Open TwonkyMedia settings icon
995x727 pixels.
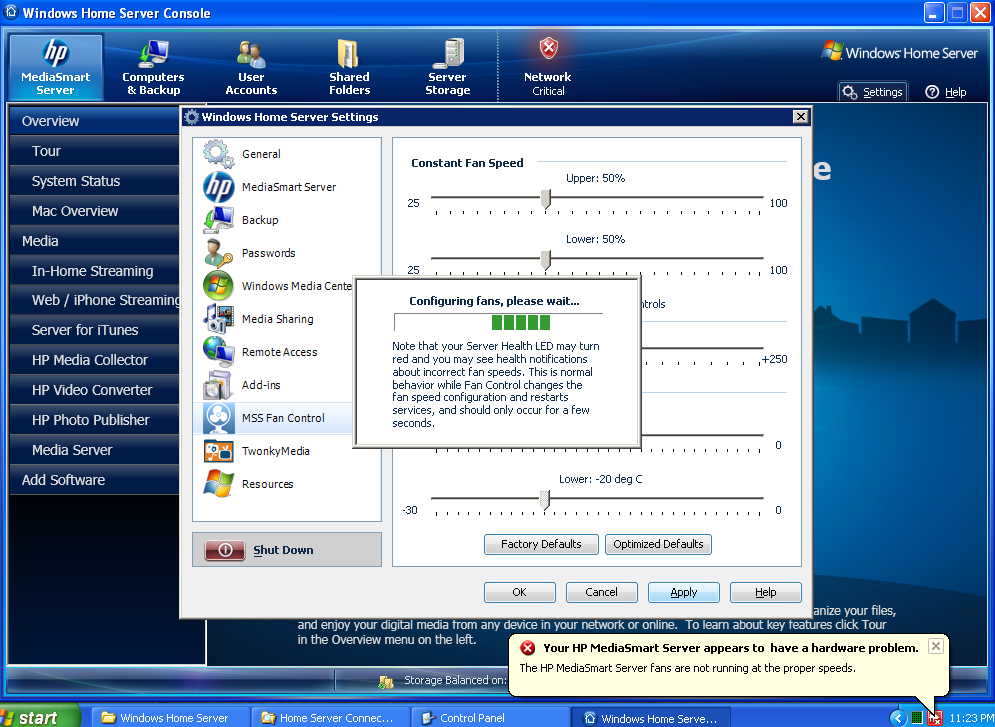click(x=219, y=451)
